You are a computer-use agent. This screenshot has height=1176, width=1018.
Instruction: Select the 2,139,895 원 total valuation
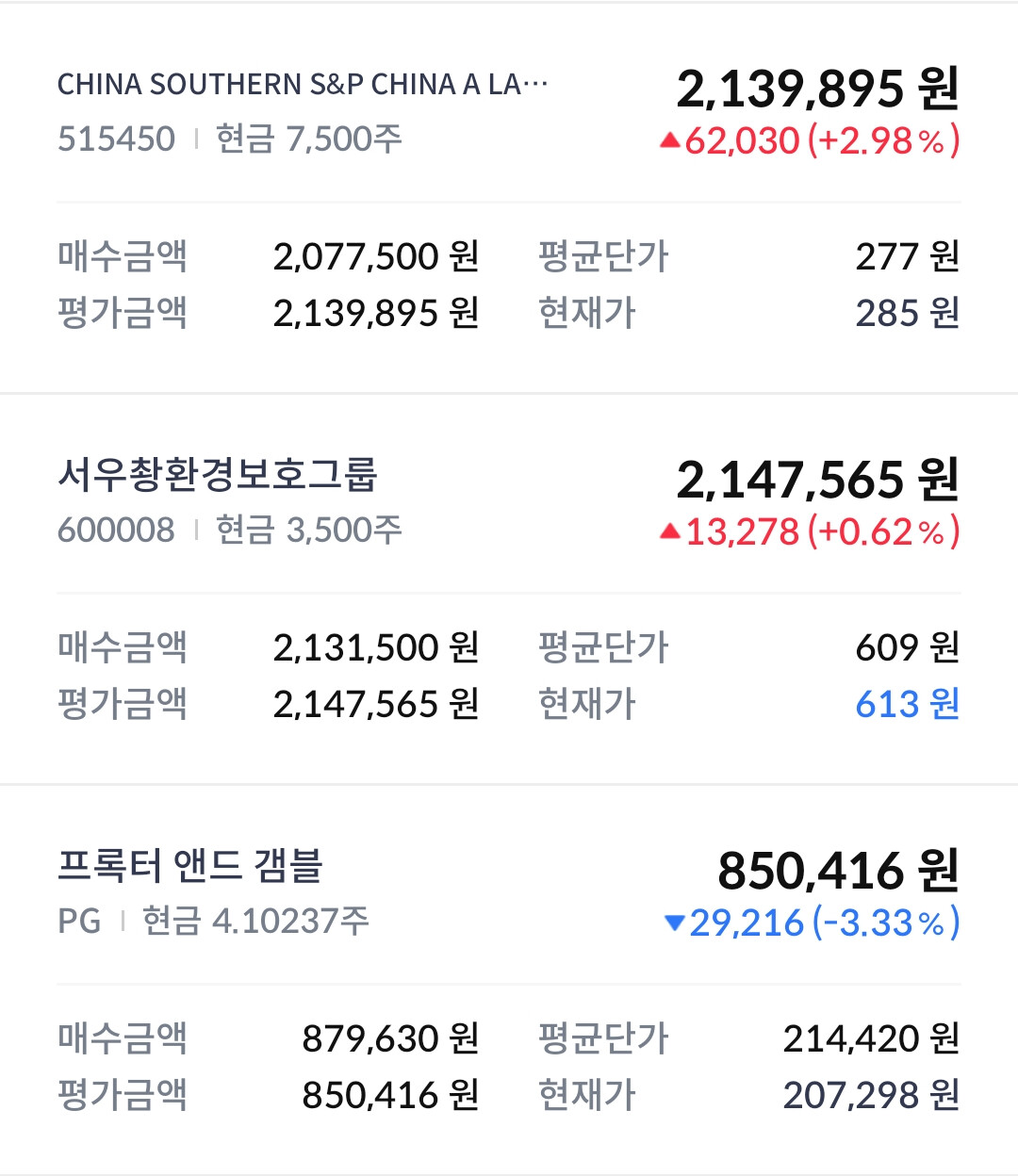pyautogui.click(x=817, y=89)
